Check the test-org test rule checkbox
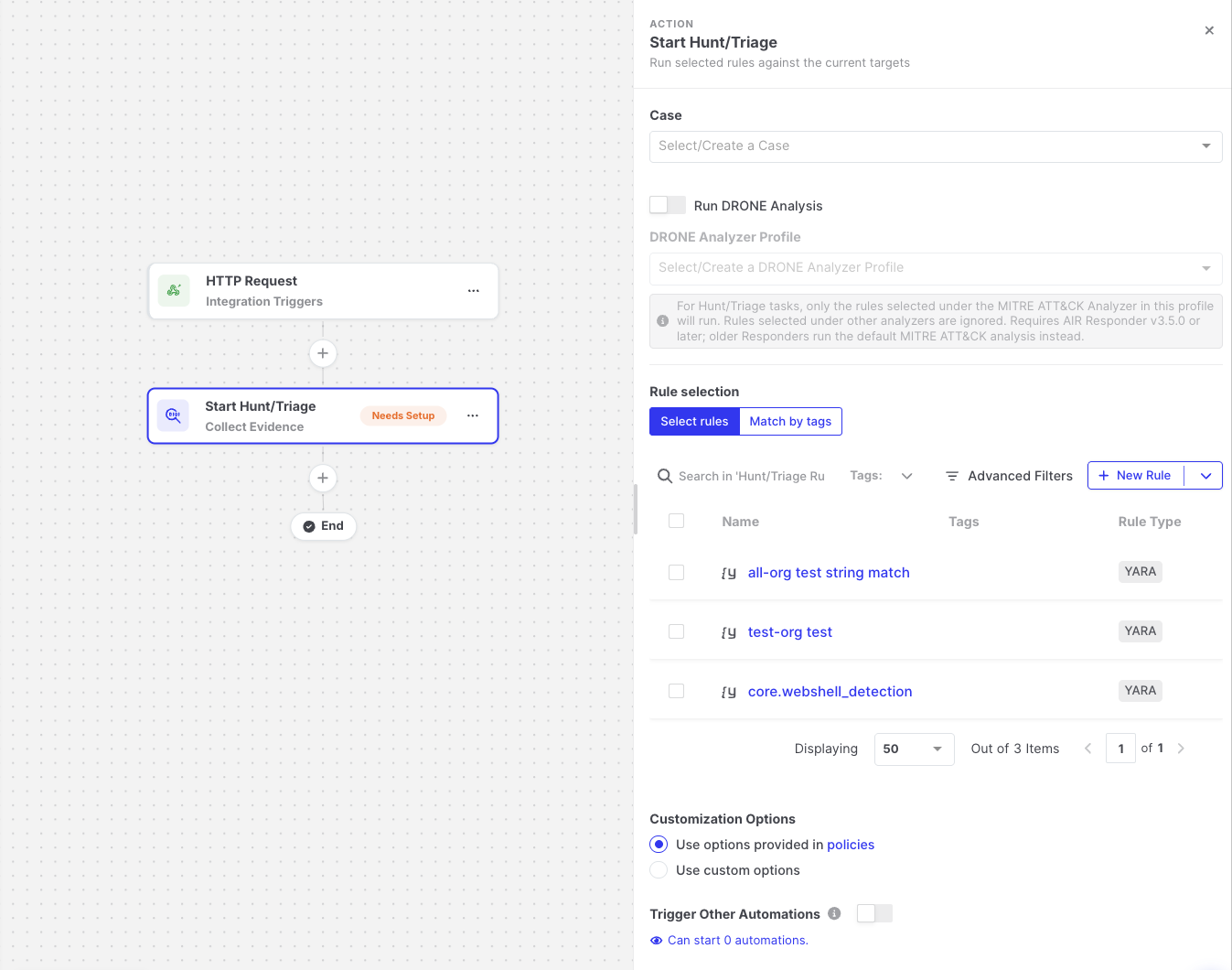 (677, 631)
